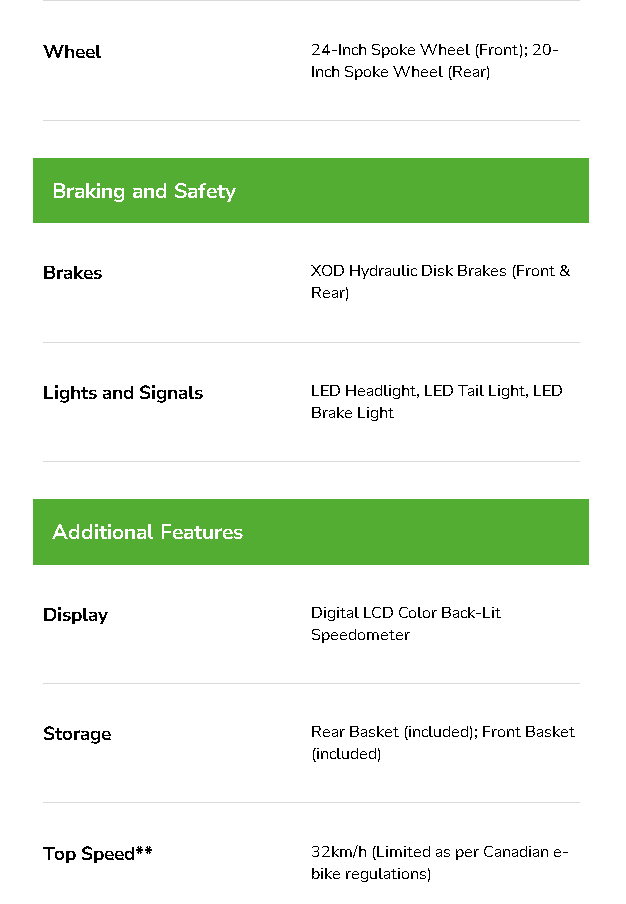Click the Digital LCD Color Back-Lit text
This screenshot has width=626, height=904.
405,613
